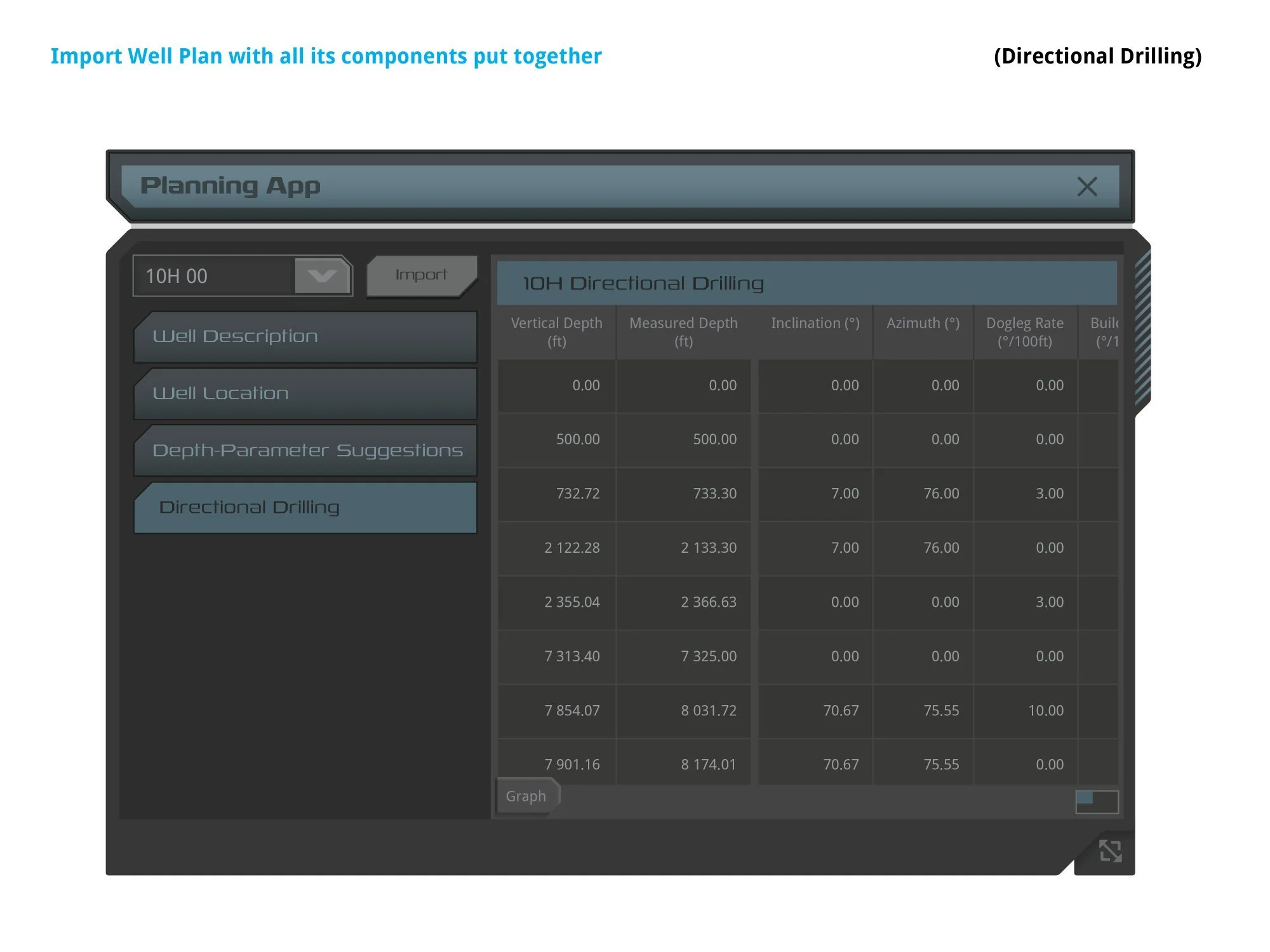
Task: Click the Import button
Action: (x=421, y=275)
